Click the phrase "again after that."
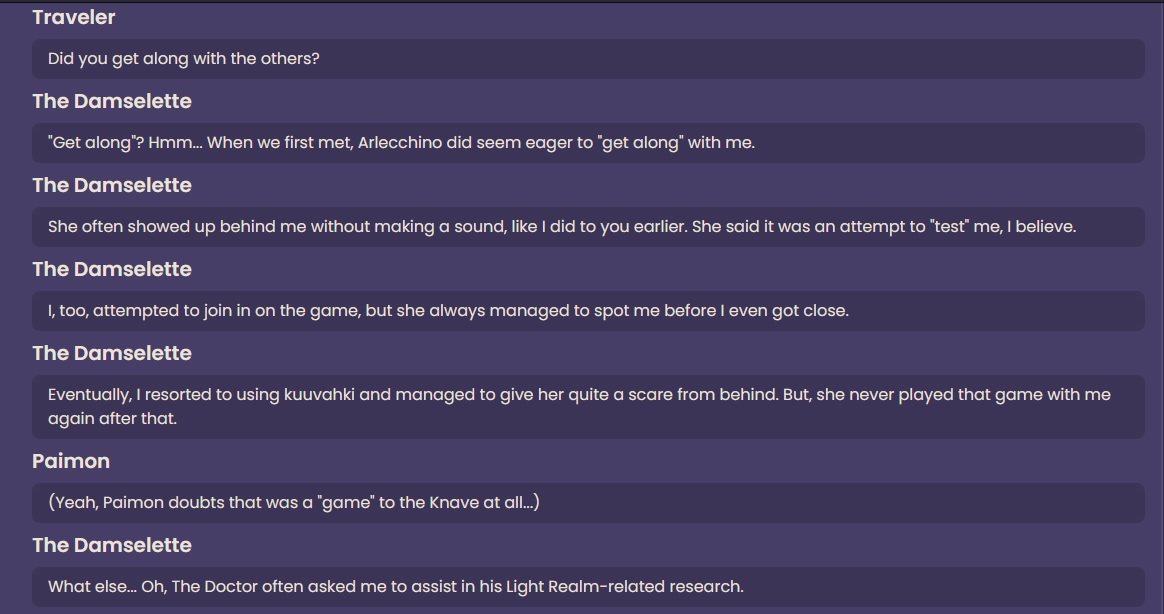This screenshot has height=614, width=1164. 113,418
